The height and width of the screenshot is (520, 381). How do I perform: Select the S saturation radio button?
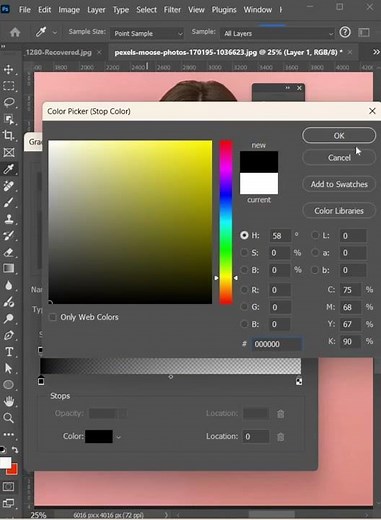244,253
